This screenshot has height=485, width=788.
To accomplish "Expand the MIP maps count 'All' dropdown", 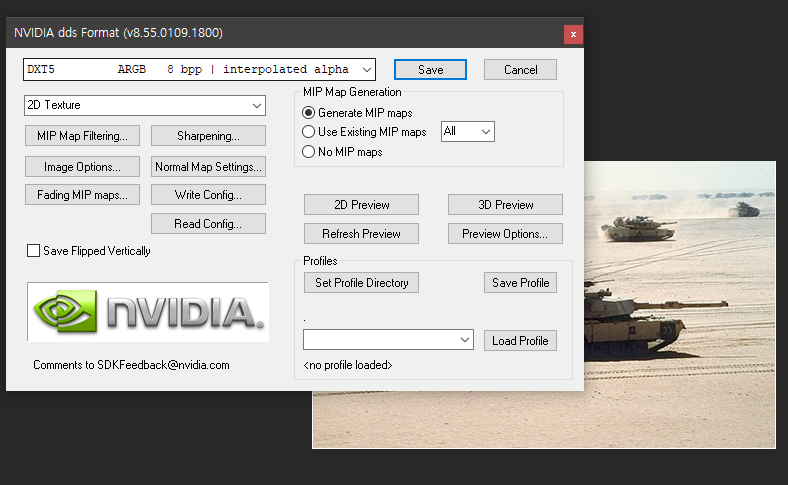I will click(x=468, y=132).
